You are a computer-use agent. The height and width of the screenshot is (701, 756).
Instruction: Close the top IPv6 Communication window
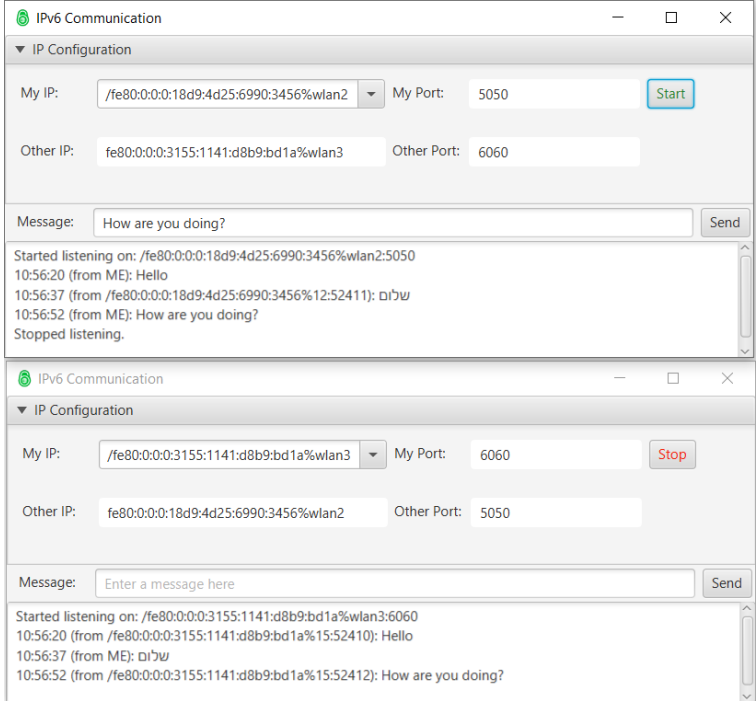[725, 17]
